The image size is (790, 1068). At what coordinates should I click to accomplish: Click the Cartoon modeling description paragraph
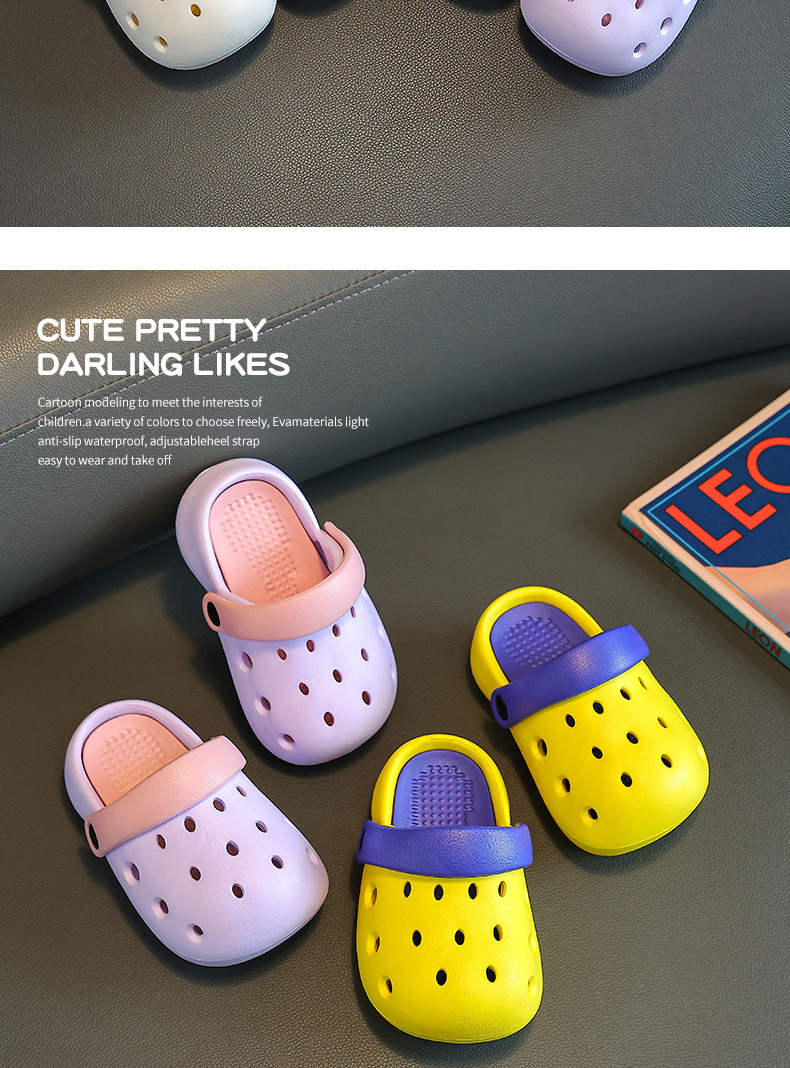point(203,431)
